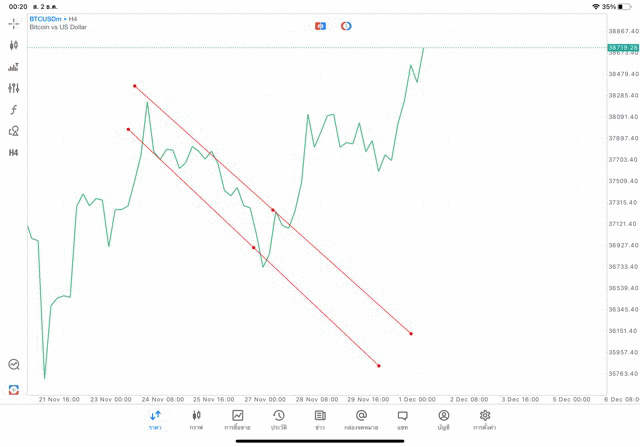The height and width of the screenshot is (447, 640).
Task: Toggle the red-blue one-click trading panel icon
Action: pos(320,25)
